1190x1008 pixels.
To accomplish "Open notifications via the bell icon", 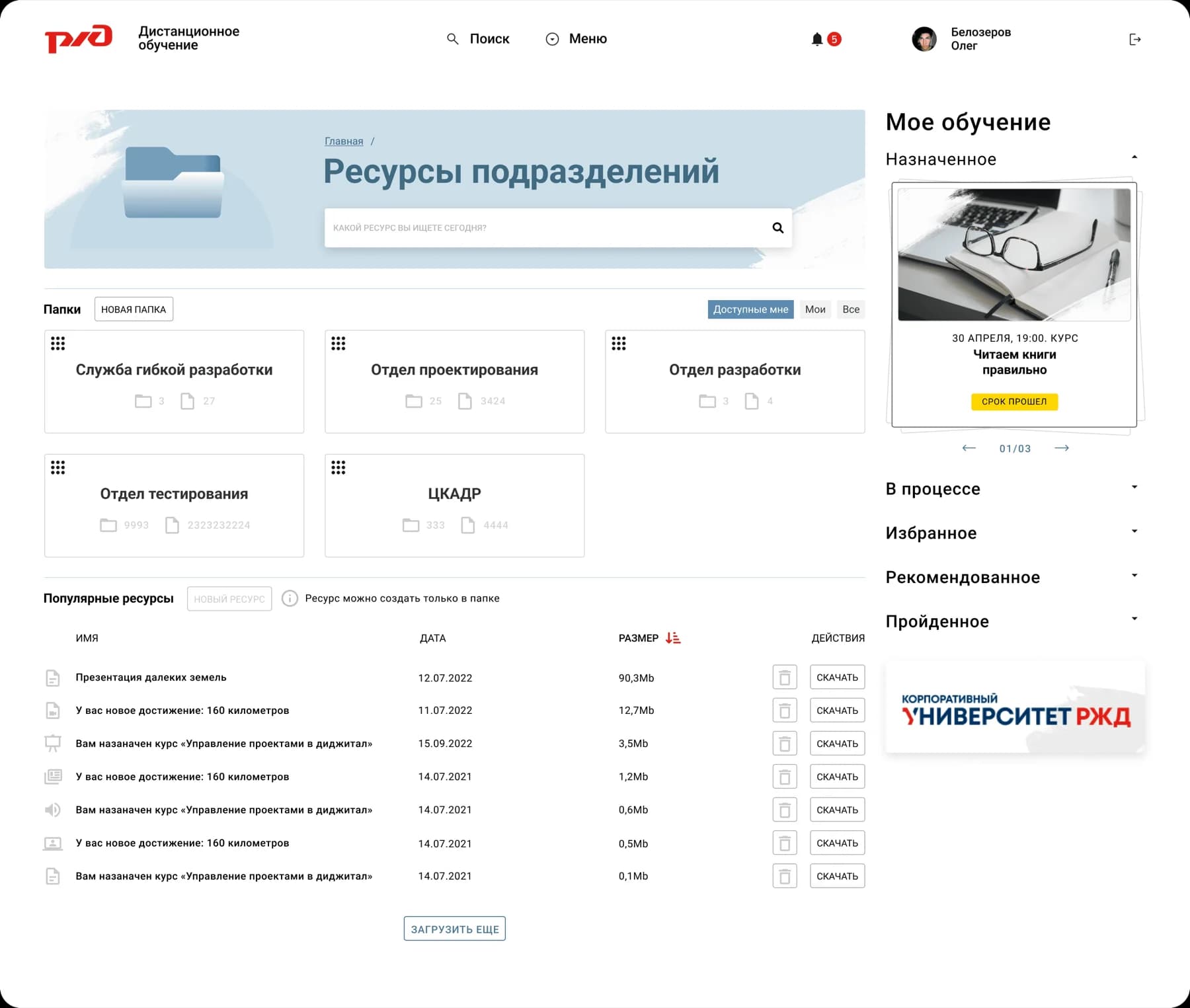I will (818, 39).
